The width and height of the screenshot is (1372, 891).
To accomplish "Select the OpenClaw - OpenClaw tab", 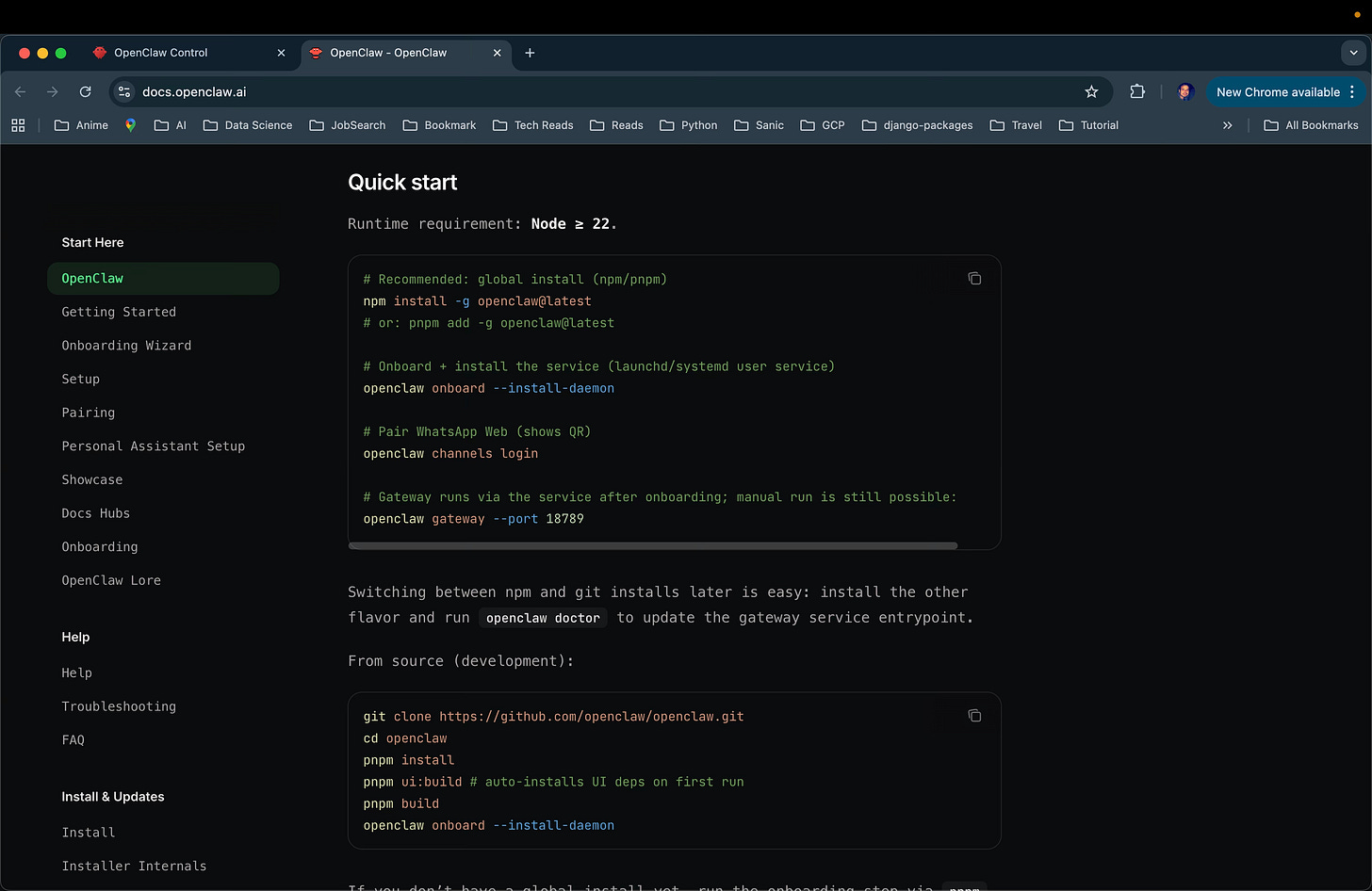I will tap(406, 53).
